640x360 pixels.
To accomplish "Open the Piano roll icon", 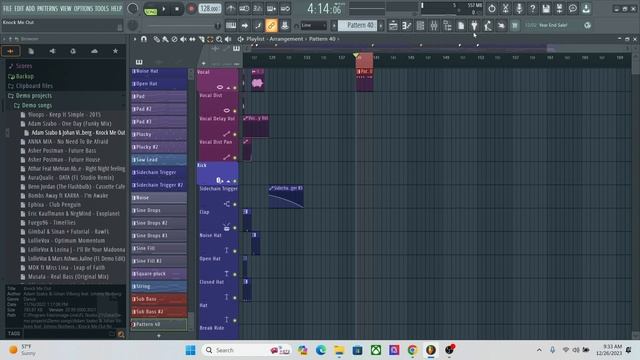I will (407, 26).
